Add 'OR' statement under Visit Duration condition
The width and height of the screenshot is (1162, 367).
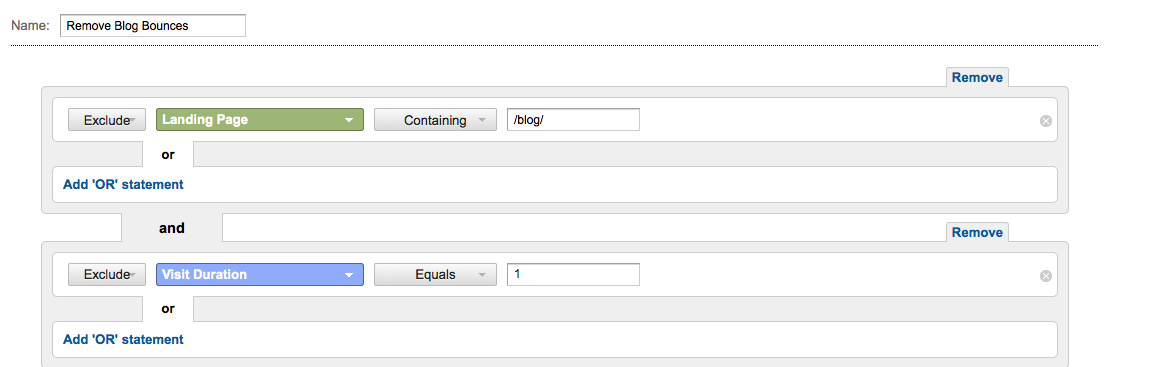tap(123, 340)
